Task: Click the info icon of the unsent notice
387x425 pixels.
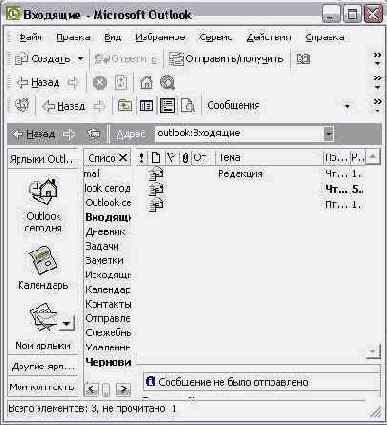Action: tap(150, 381)
